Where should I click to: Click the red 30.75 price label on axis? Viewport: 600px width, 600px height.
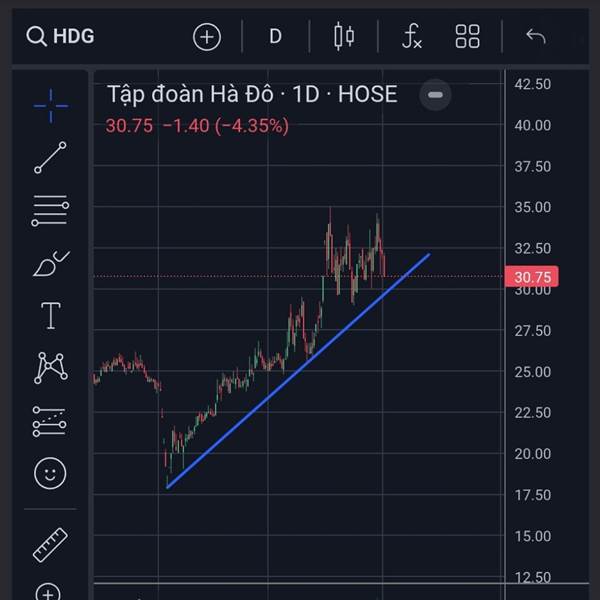tap(532, 277)
